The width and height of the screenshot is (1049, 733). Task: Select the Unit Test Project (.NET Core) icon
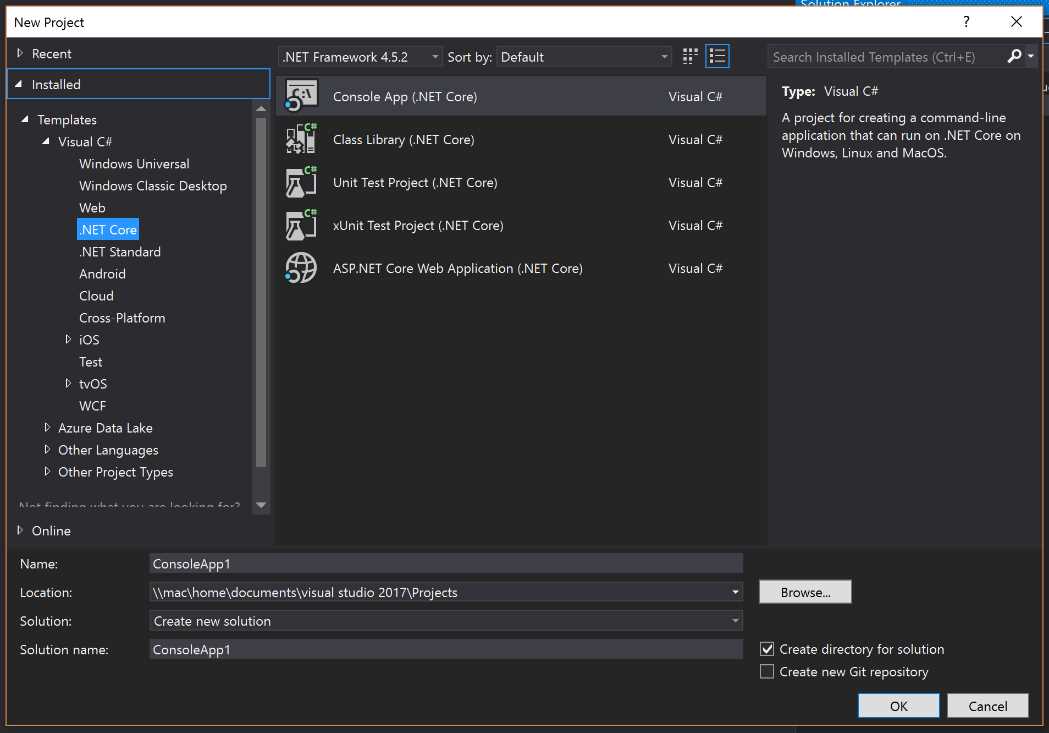[x=300, y=182]
